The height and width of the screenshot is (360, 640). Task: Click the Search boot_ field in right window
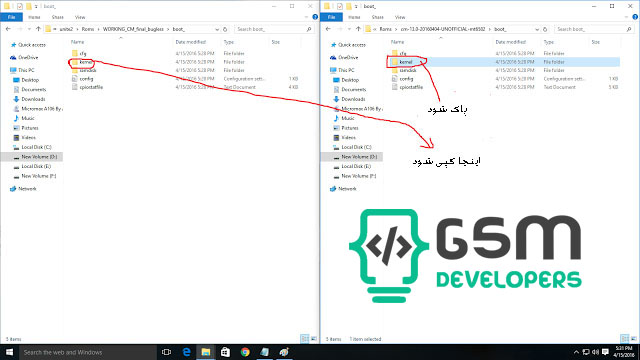(594, 29)
